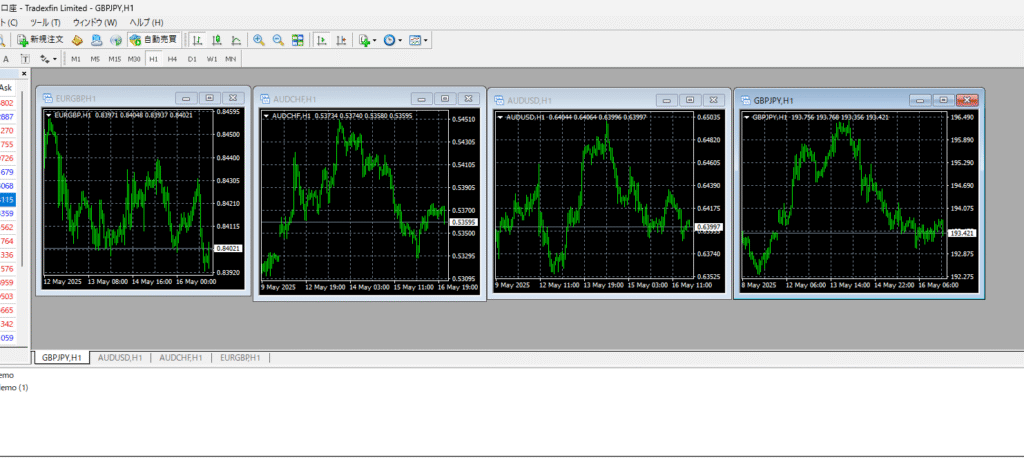The height and width of the screenshot is (458, 1024).
Task: Zoom in on the chart
Action: [x=259, y=40]
